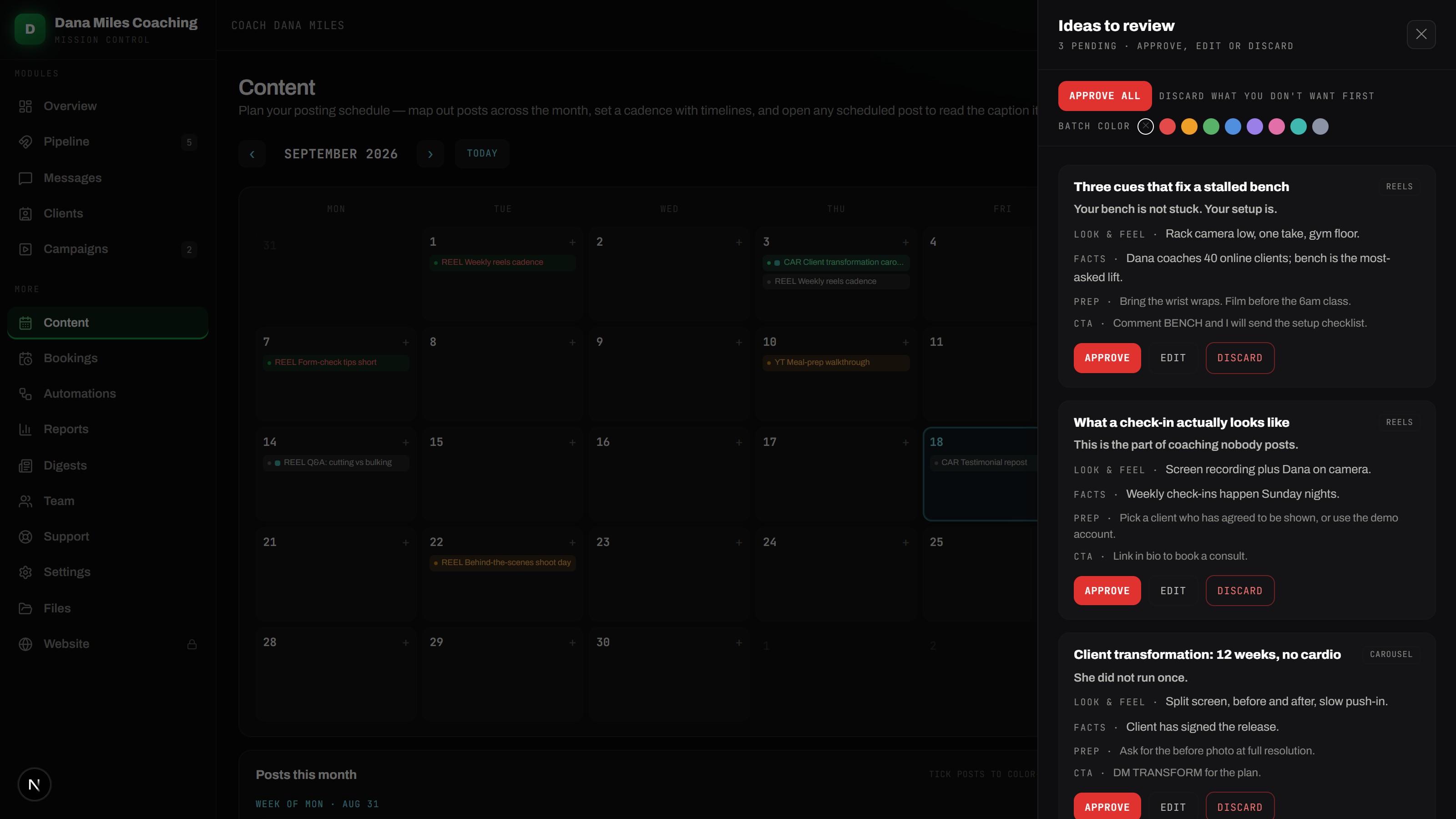The image size is (1456, 819).
Task: Select the green batch color swatch
Action: click(x=1211, y=126)
